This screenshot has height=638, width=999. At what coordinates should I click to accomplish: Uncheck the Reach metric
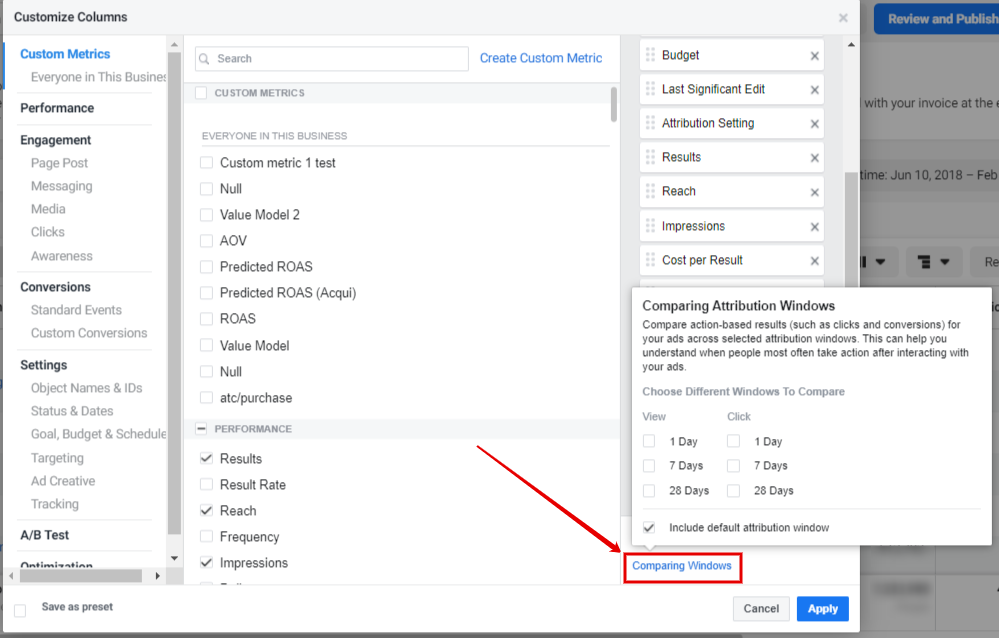click(x=206, y=511)
